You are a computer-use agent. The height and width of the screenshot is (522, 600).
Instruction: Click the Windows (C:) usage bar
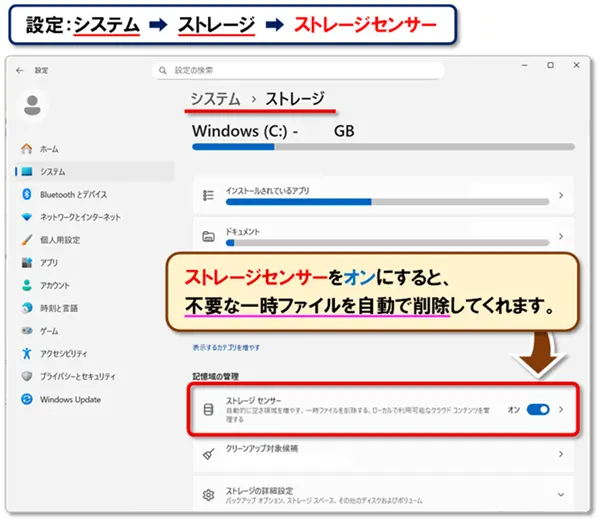click(x=383, y=147)
